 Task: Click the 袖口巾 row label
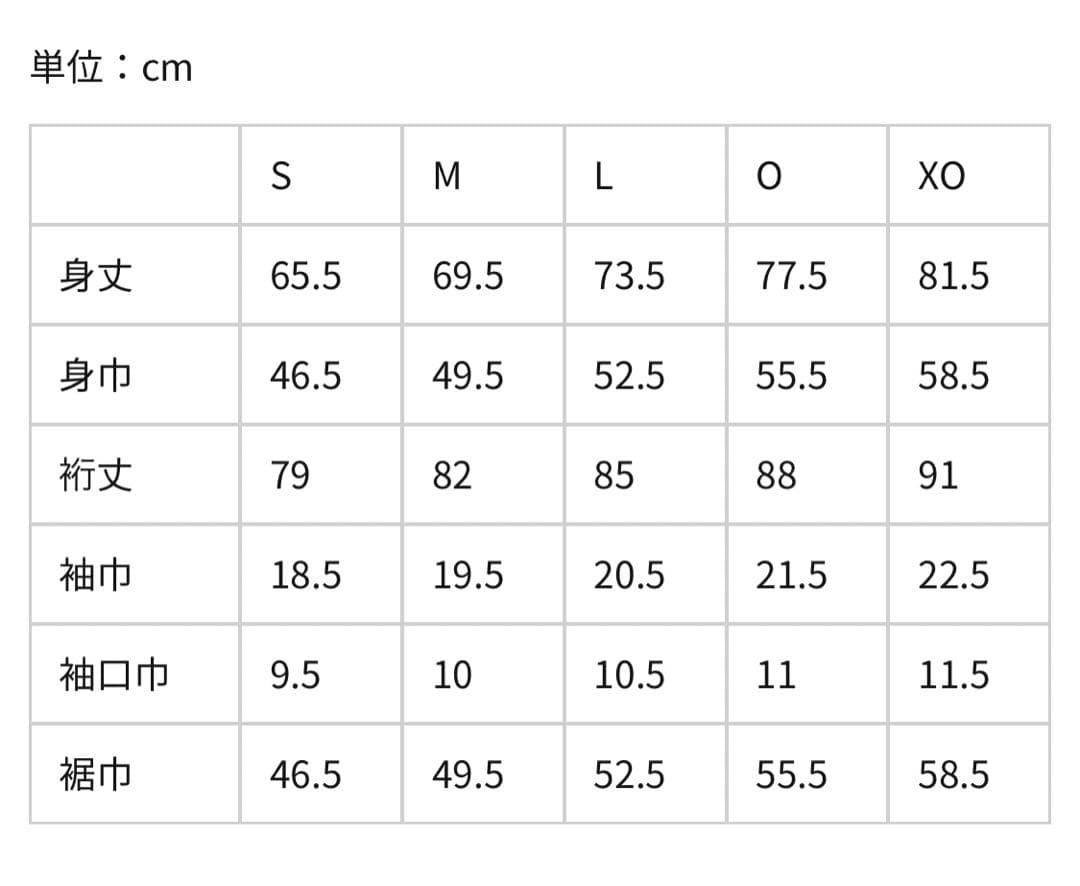[113, 675]
